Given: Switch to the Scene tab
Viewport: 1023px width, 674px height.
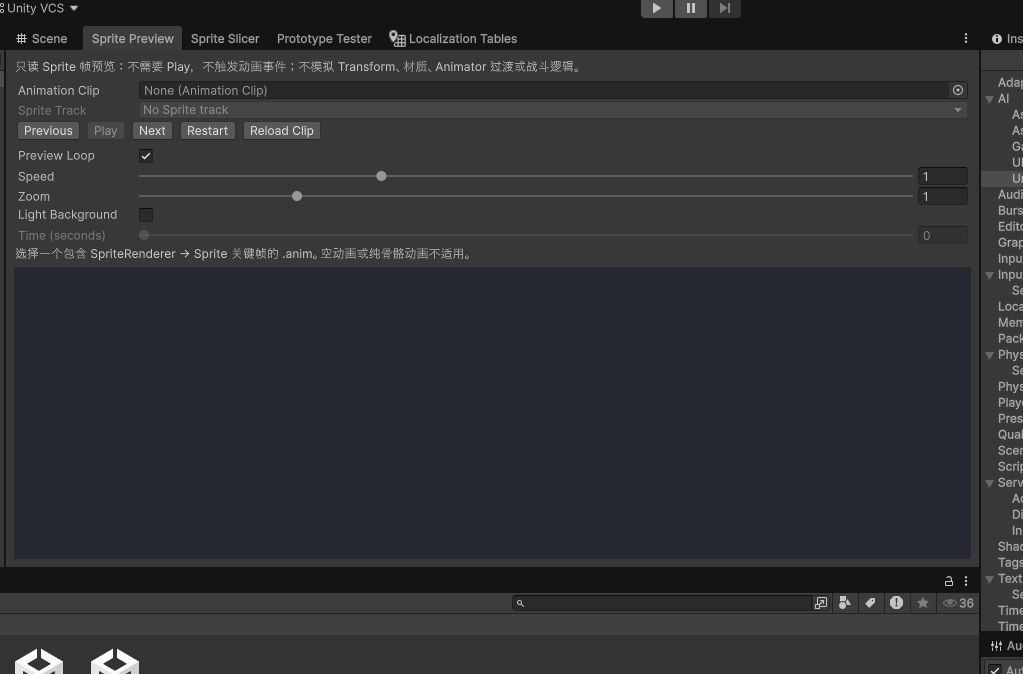Looking at the screenshot, I should tap(42, 38).
